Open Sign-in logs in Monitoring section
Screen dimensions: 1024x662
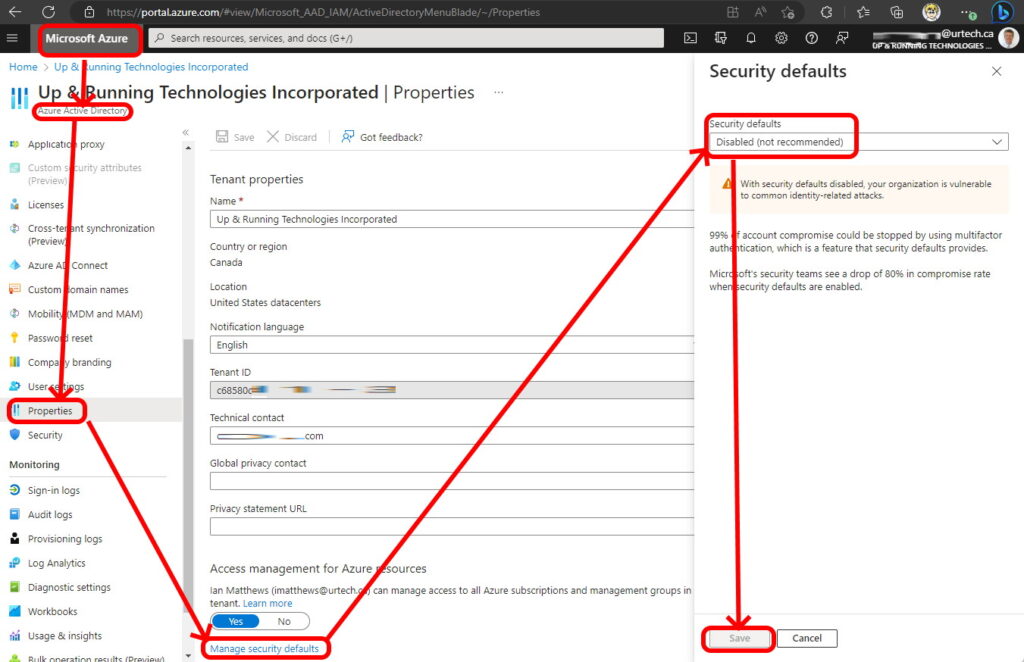pos(54,490)
